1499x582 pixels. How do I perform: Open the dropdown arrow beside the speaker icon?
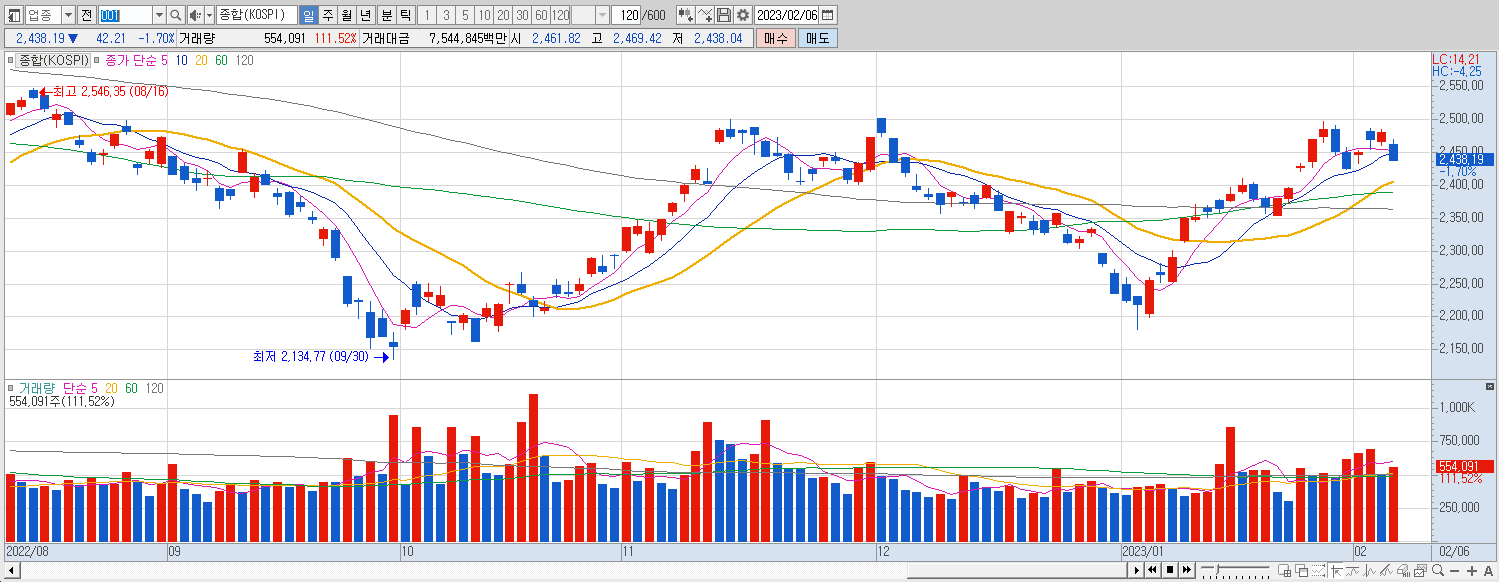pyautogui.click(x=209, y=15)
